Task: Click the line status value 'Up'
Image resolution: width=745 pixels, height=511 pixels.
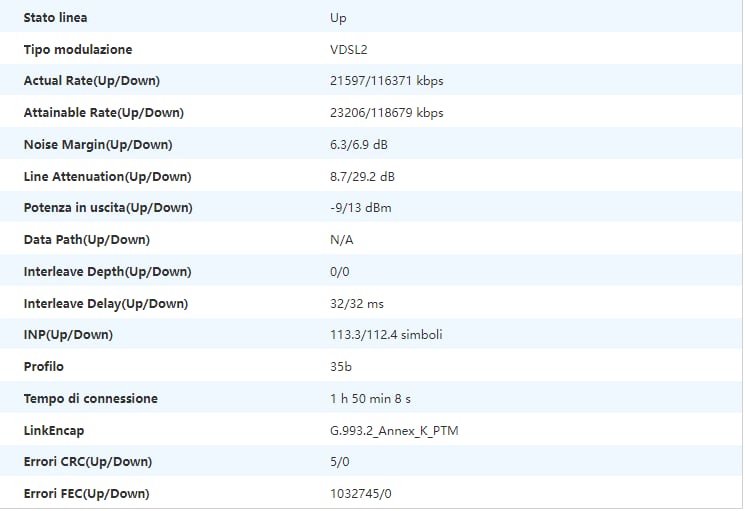Action: (x=338, y=18)
